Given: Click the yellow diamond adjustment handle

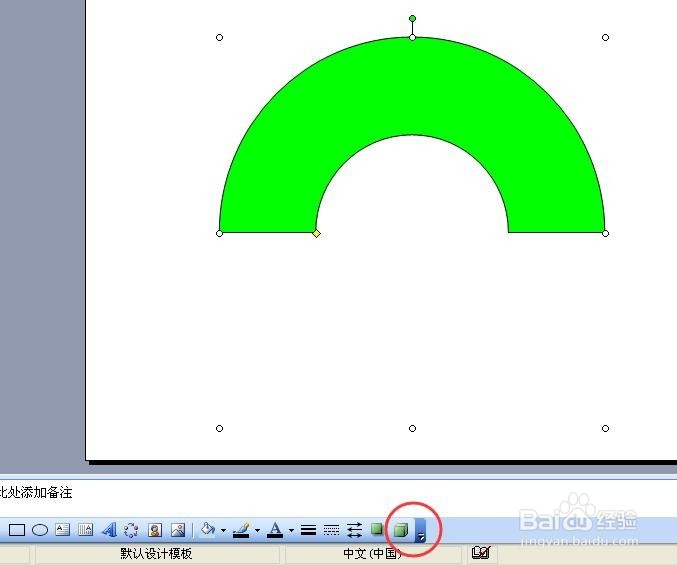Looking at the screenshot, I should 316,234.
